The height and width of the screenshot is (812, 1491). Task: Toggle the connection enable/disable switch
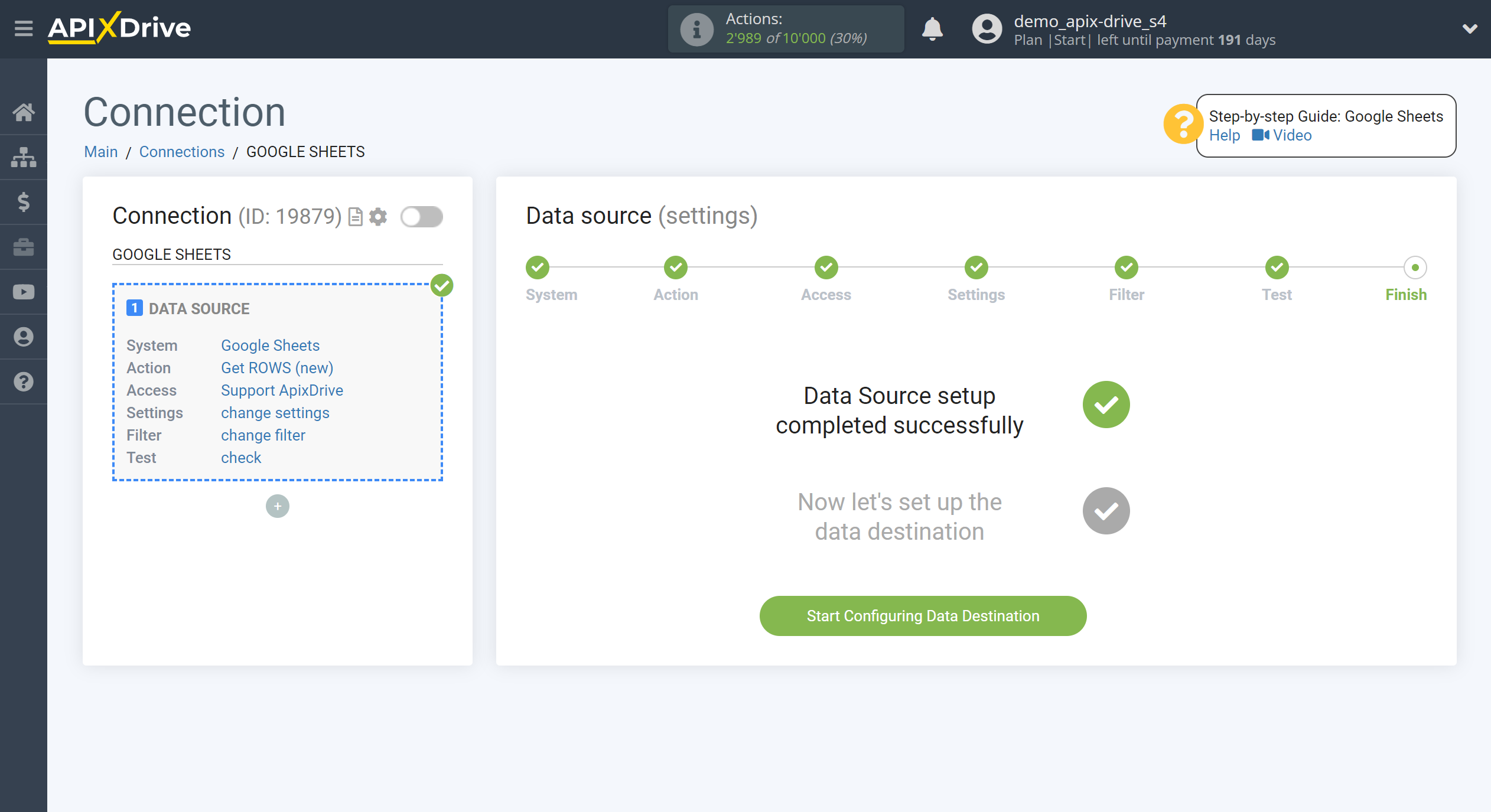coord(421,216)
